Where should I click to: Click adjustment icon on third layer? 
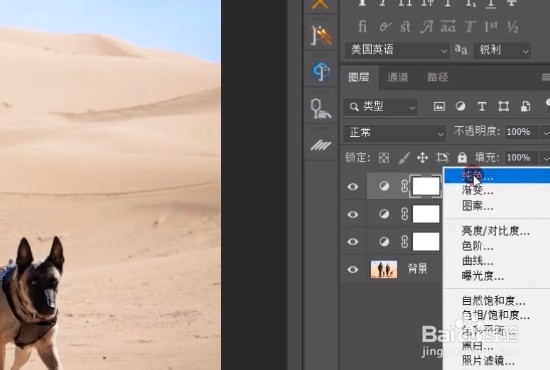[x=384, y=241]
